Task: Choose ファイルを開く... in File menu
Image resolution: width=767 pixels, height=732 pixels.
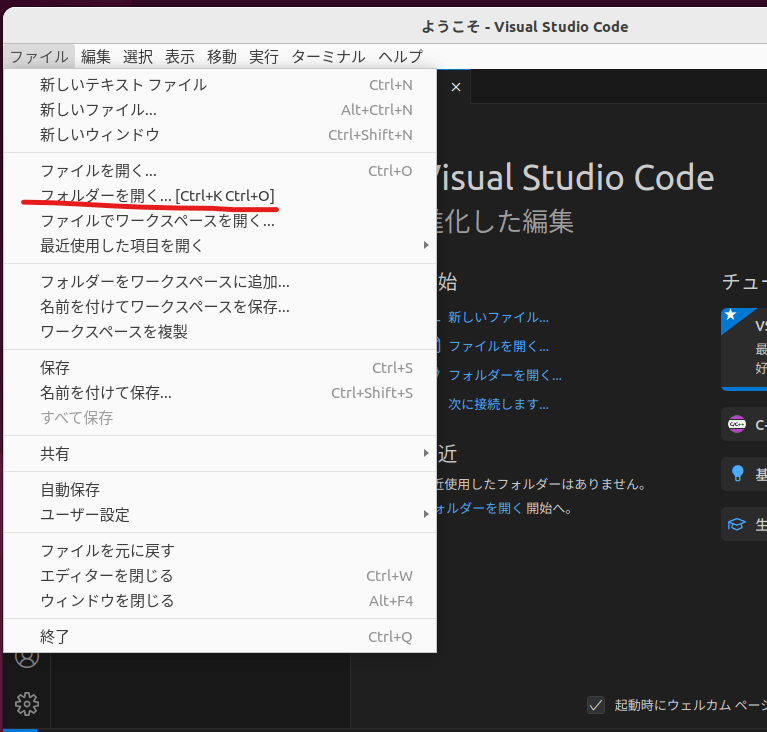Action: click(220, 171)
